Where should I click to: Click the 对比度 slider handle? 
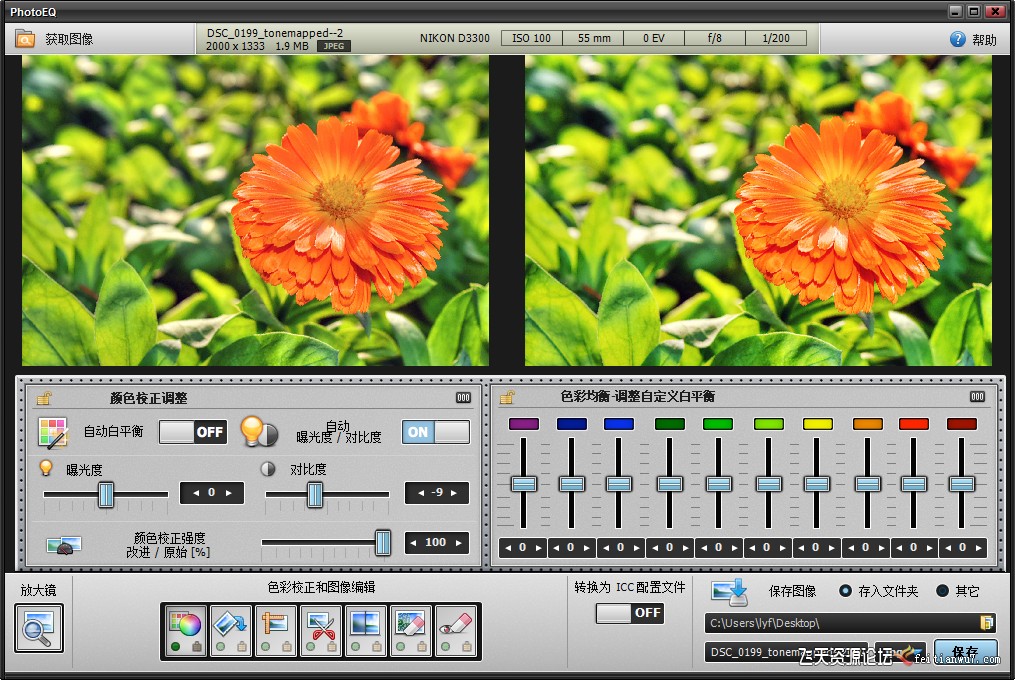[315, 495]
